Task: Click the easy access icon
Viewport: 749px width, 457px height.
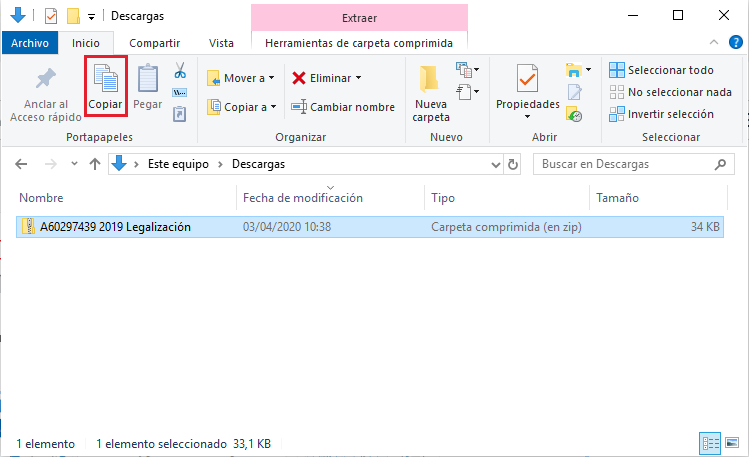Action: click(x=467, y=91)
